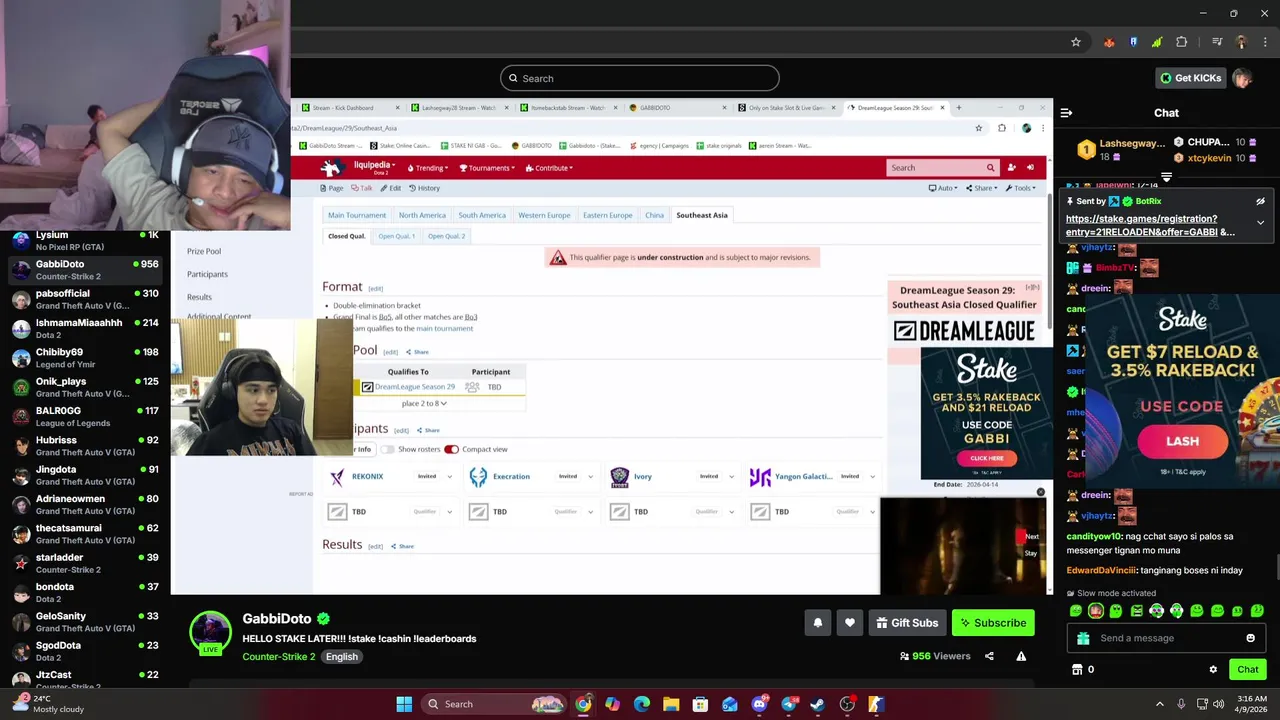Collapse the gift leaderboard handle
Viewport: 1280px width, 720px height.
pos(1166,177)
